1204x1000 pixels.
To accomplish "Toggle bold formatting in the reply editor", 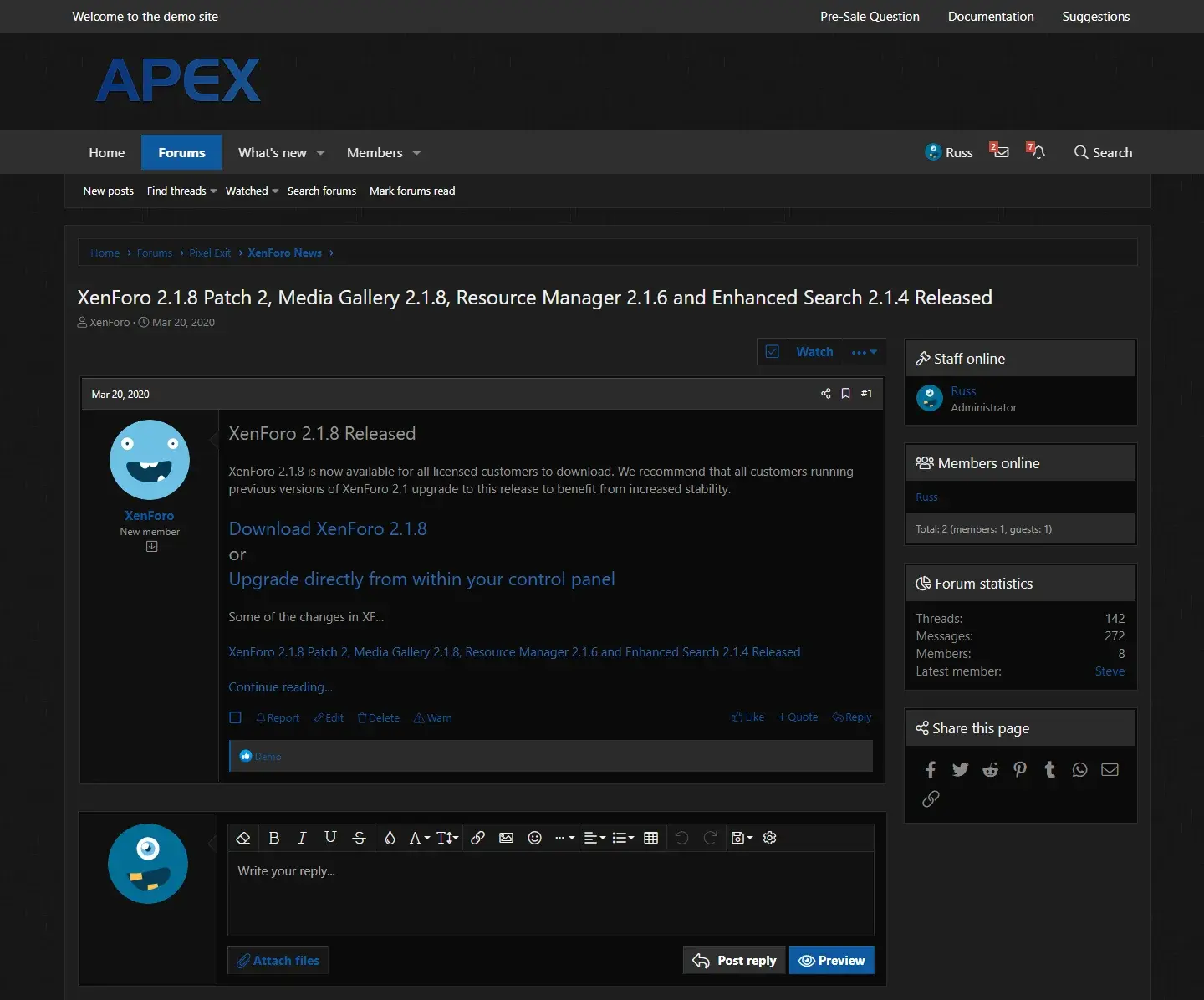I will (x=273, y=838).
